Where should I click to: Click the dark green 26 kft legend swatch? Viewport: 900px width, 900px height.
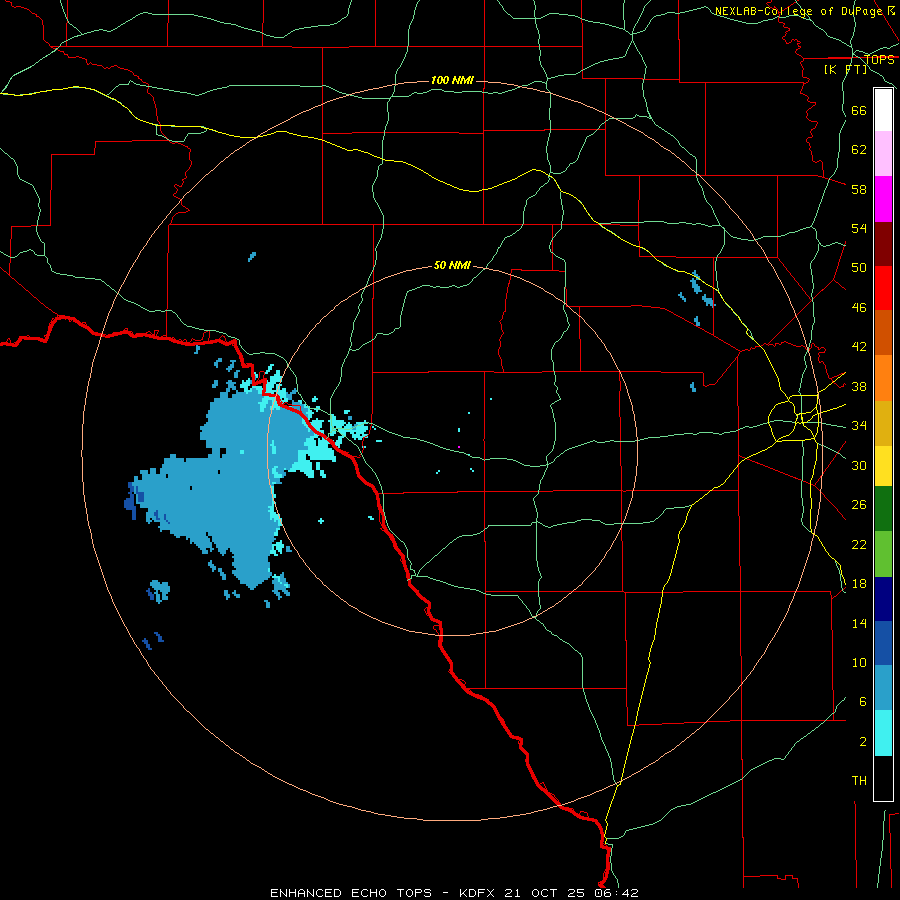click(883, 509)
